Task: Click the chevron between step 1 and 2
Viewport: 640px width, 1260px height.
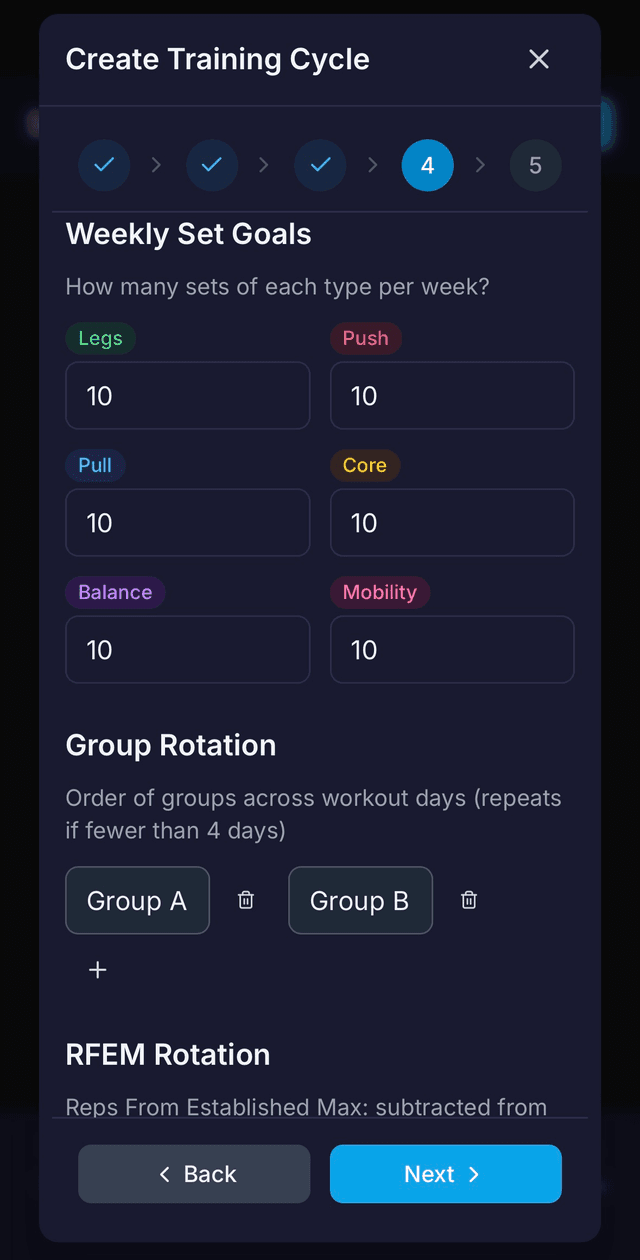Action: tap(157, 165)
